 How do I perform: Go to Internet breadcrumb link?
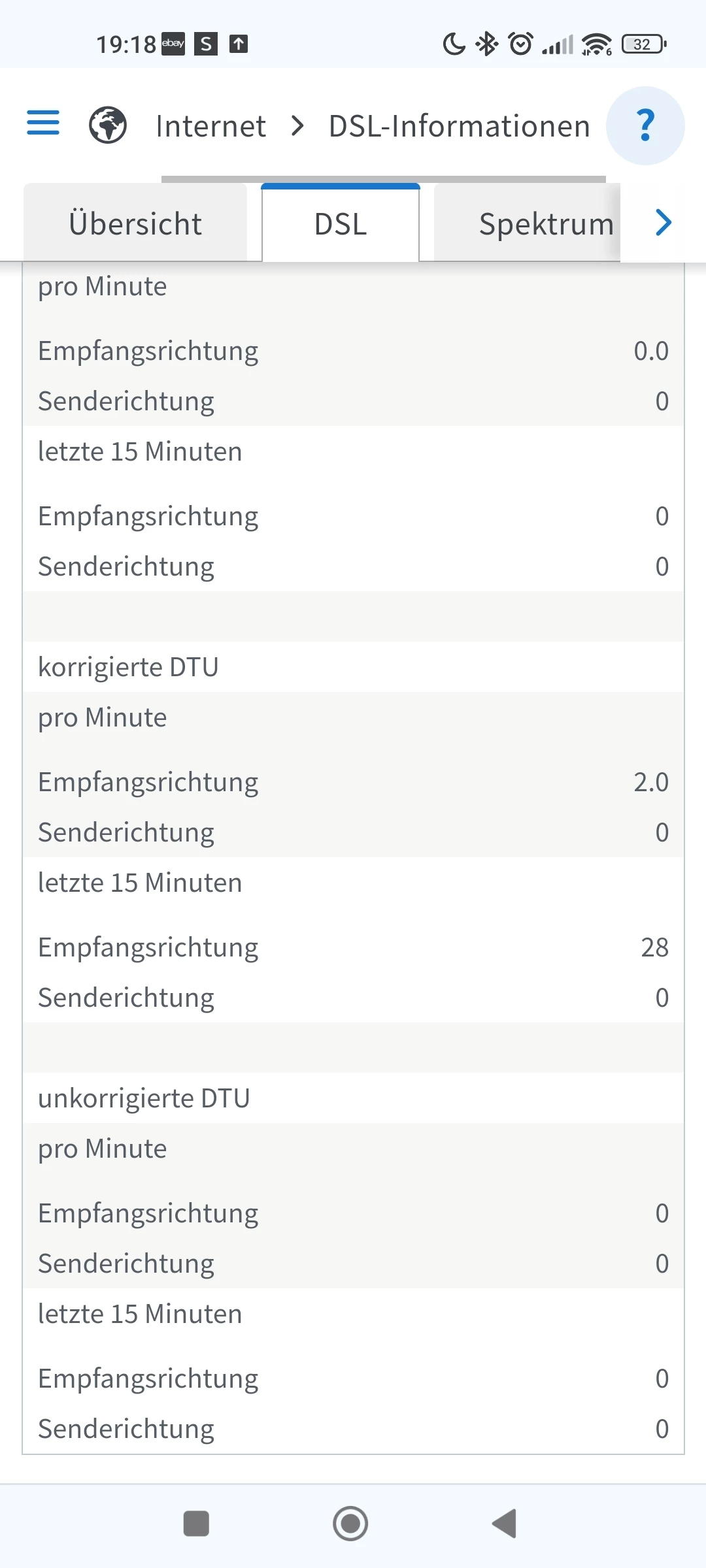[x=210, y=125]
